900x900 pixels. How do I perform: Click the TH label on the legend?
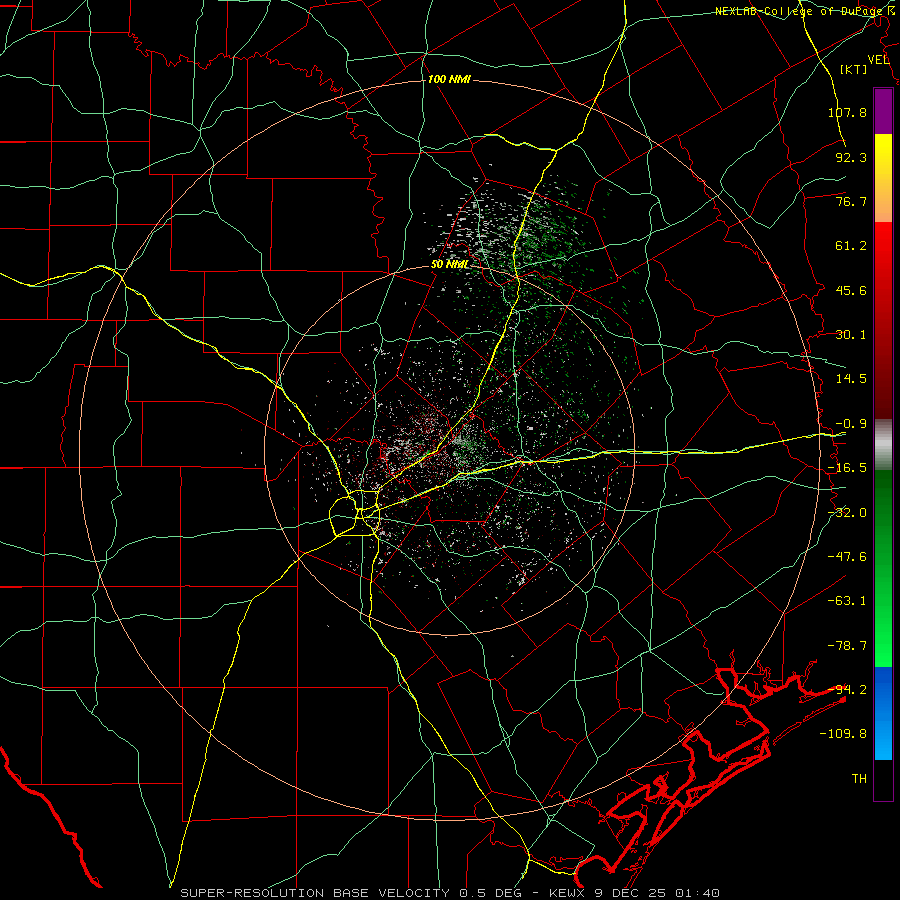click(x=859, y=779)
